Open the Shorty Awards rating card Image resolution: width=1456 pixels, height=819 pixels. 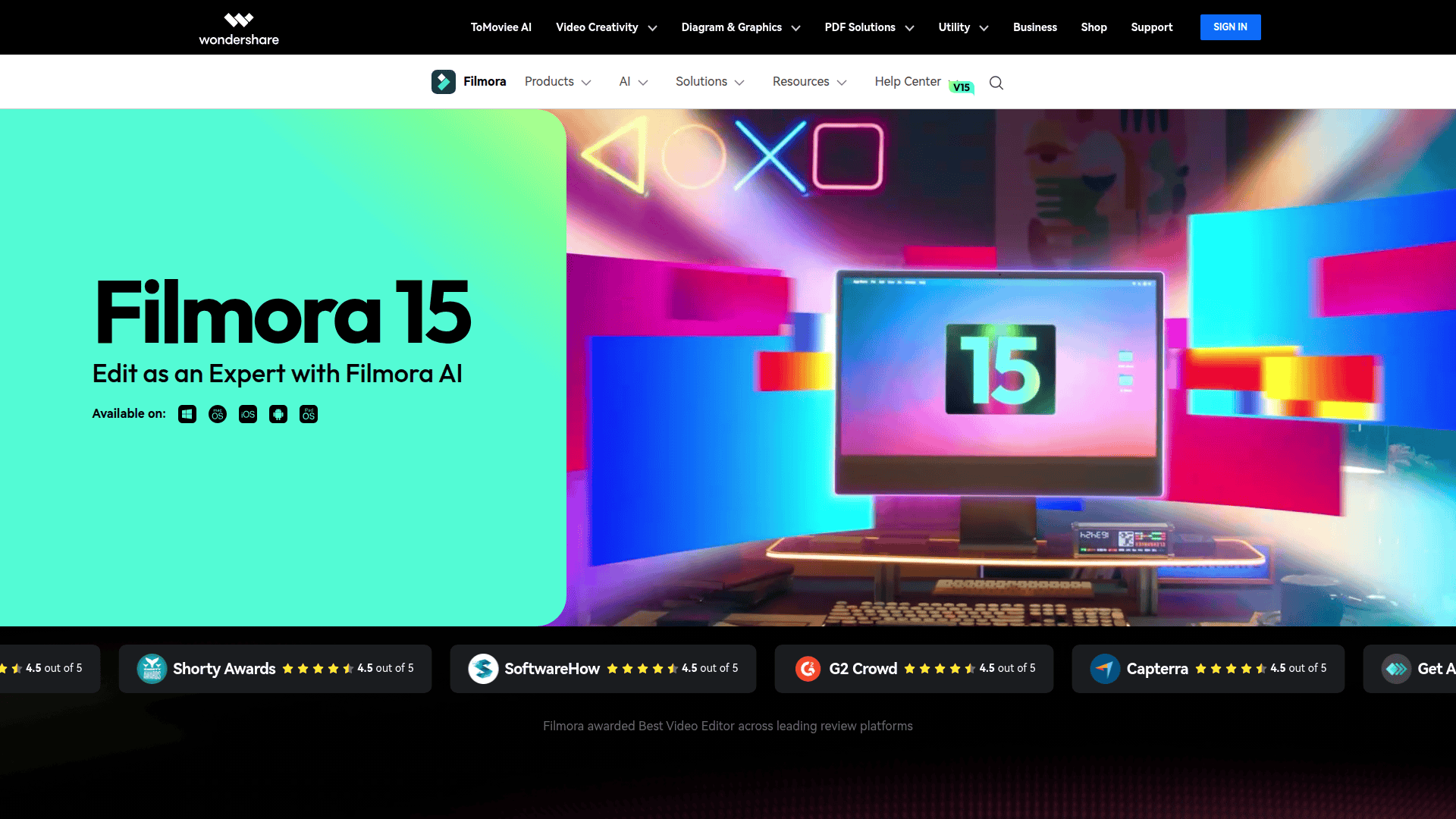275,669
